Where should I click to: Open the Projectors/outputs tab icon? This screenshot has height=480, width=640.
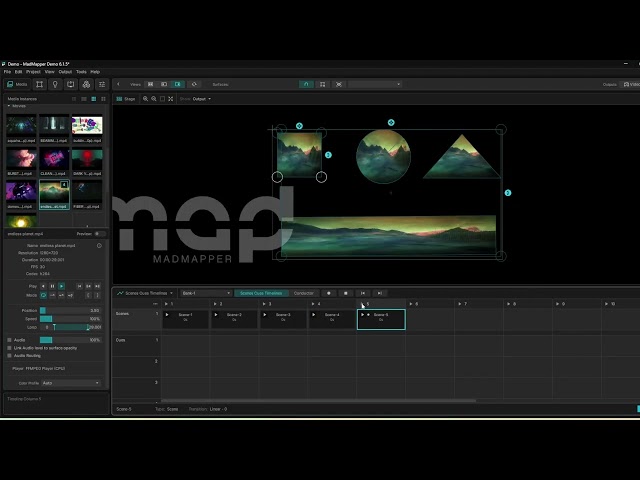(71, 84)
